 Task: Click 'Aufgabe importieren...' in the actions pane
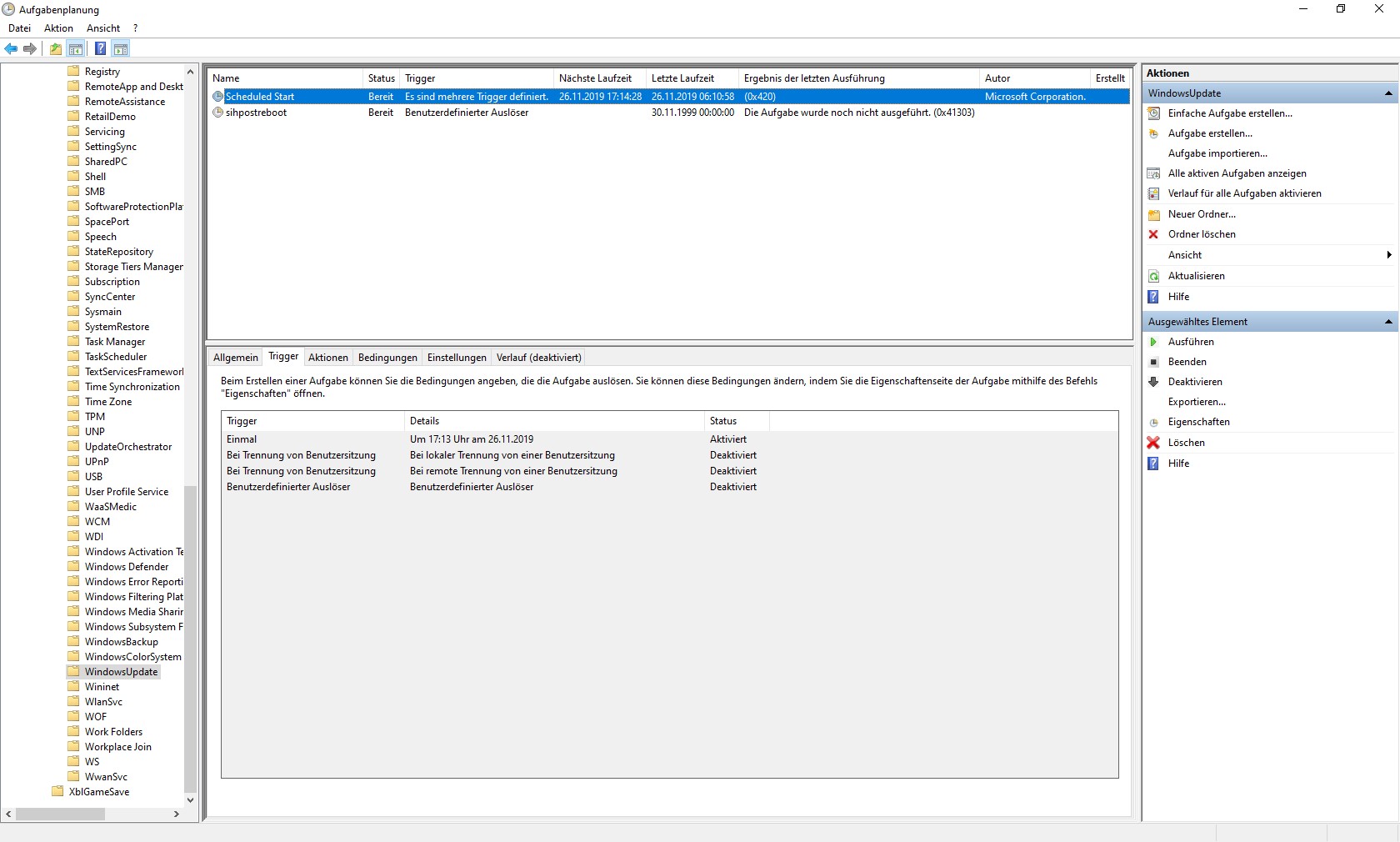tap(1217, 153)
